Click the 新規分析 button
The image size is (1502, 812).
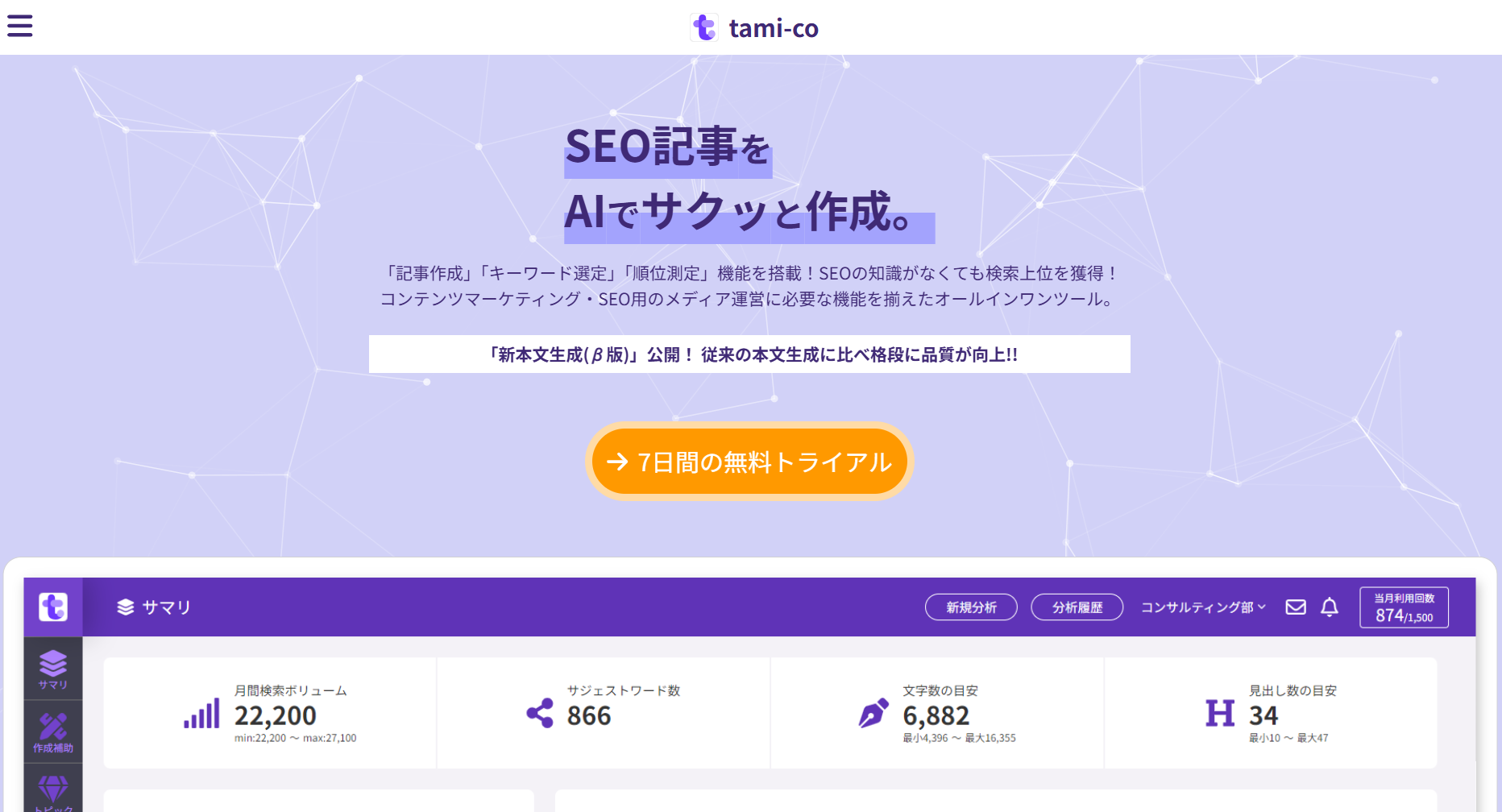[x=971, y=607]
